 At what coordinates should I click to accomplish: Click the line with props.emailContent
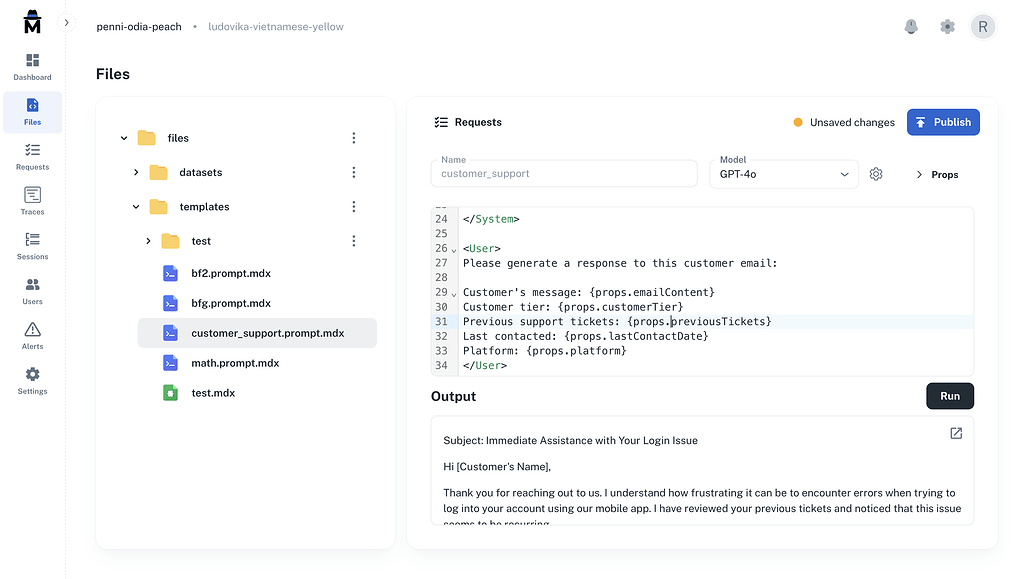click(589, 292)
